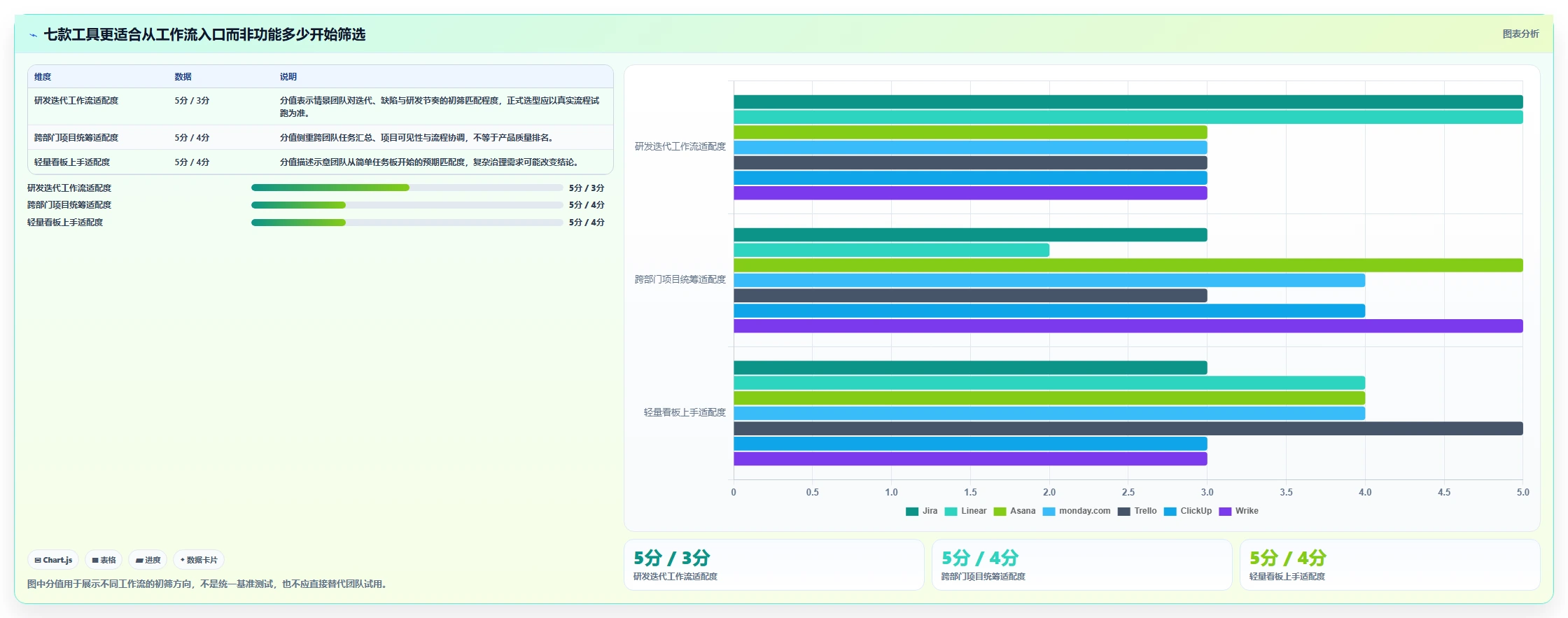The height and width of the screenshot is (618, 1568).
Task: Toggle the Asana legend entry
Action: coord(1014,511)
